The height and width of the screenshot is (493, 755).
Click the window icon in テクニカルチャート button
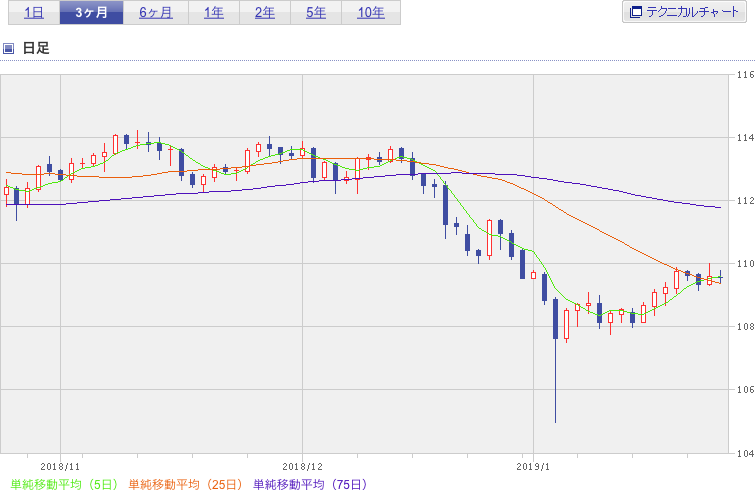pyautogui.click(x=636, y=12)
